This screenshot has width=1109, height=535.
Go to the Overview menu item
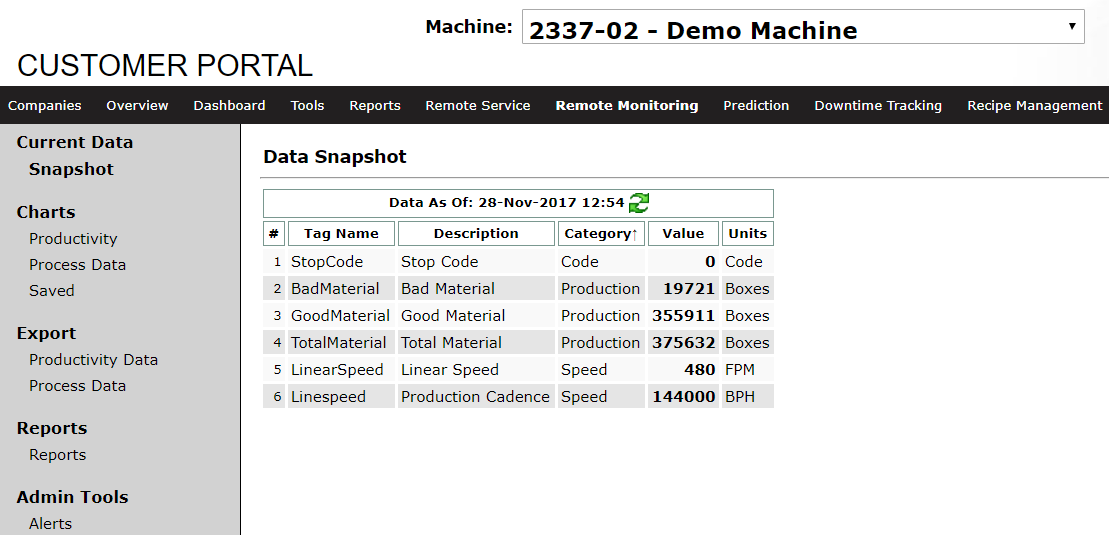tap(137, 105)
